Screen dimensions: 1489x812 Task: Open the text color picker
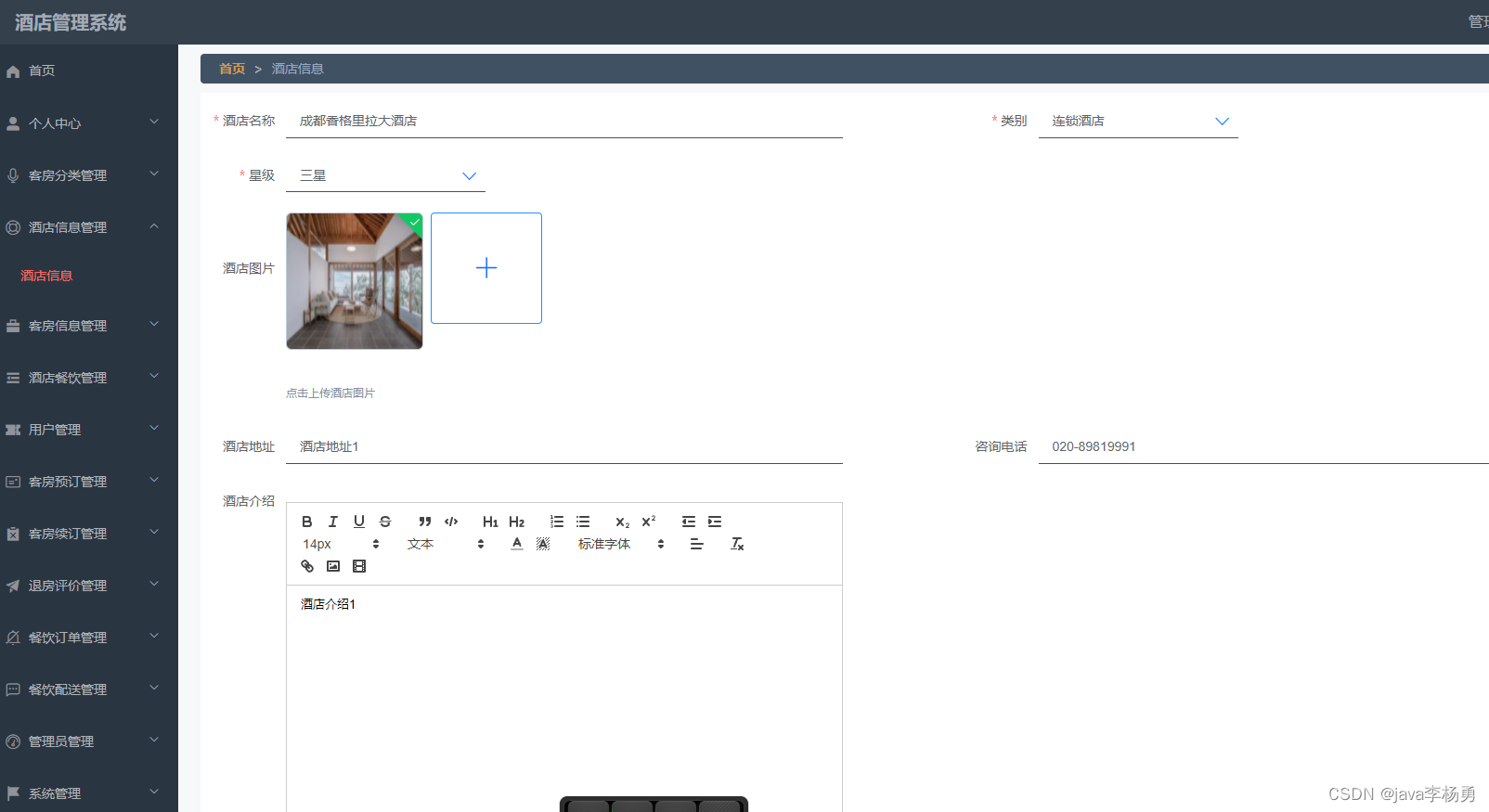click(517, 544)
